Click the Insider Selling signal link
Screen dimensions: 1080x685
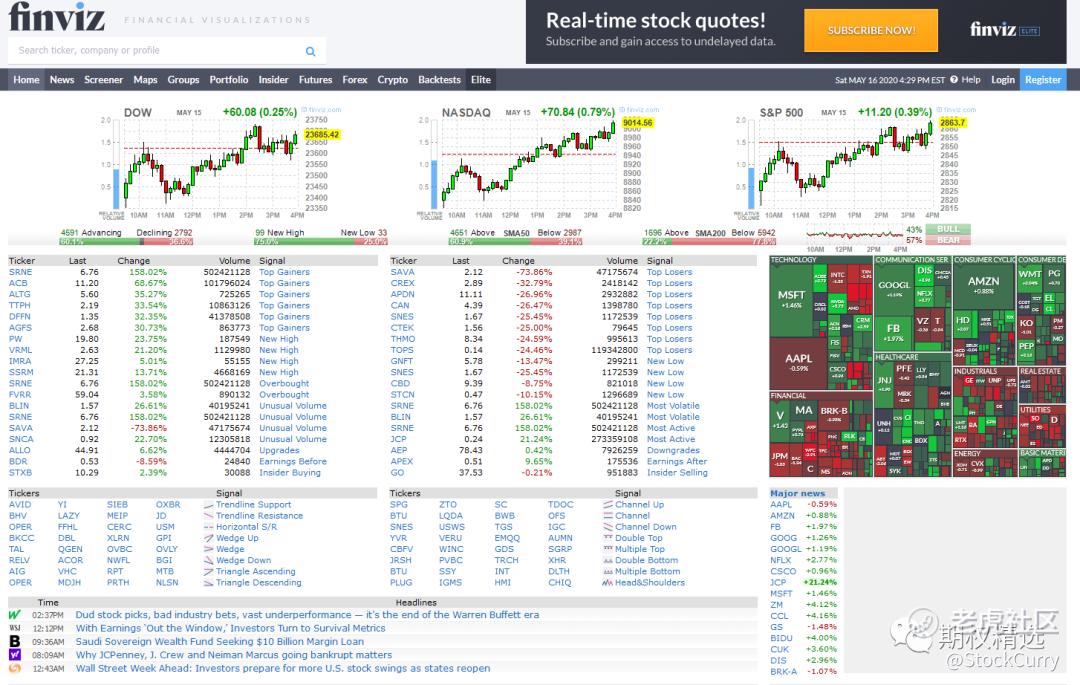[x=677, y=472]
